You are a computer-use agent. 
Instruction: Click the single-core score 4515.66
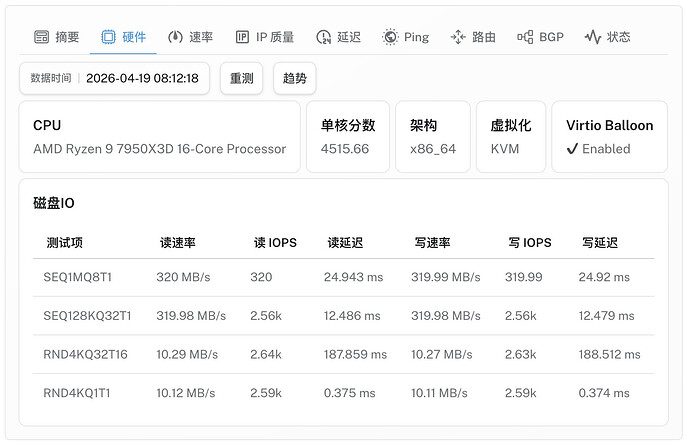click(345, 149)
